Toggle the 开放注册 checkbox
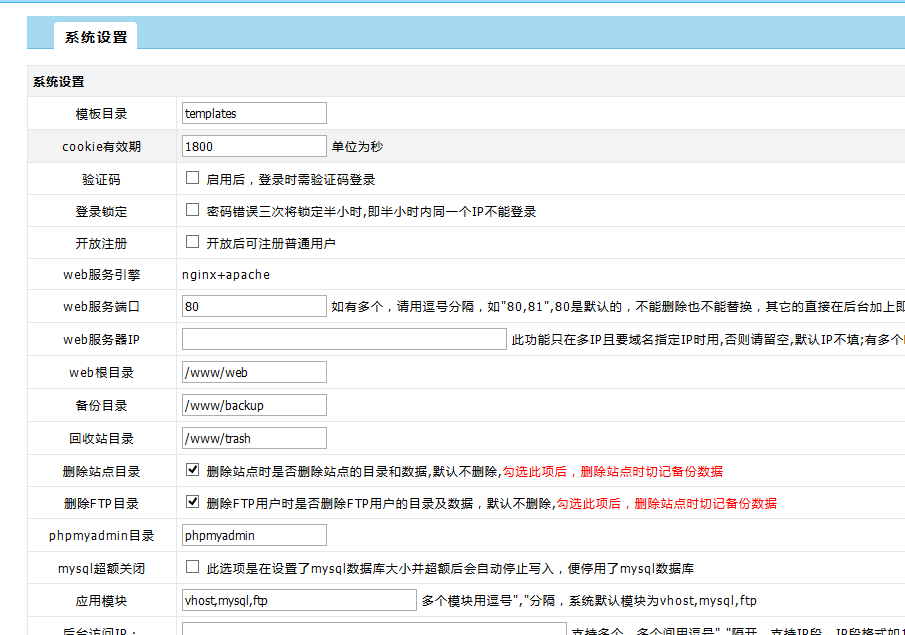905x635 pixels. tap(193, 242)
